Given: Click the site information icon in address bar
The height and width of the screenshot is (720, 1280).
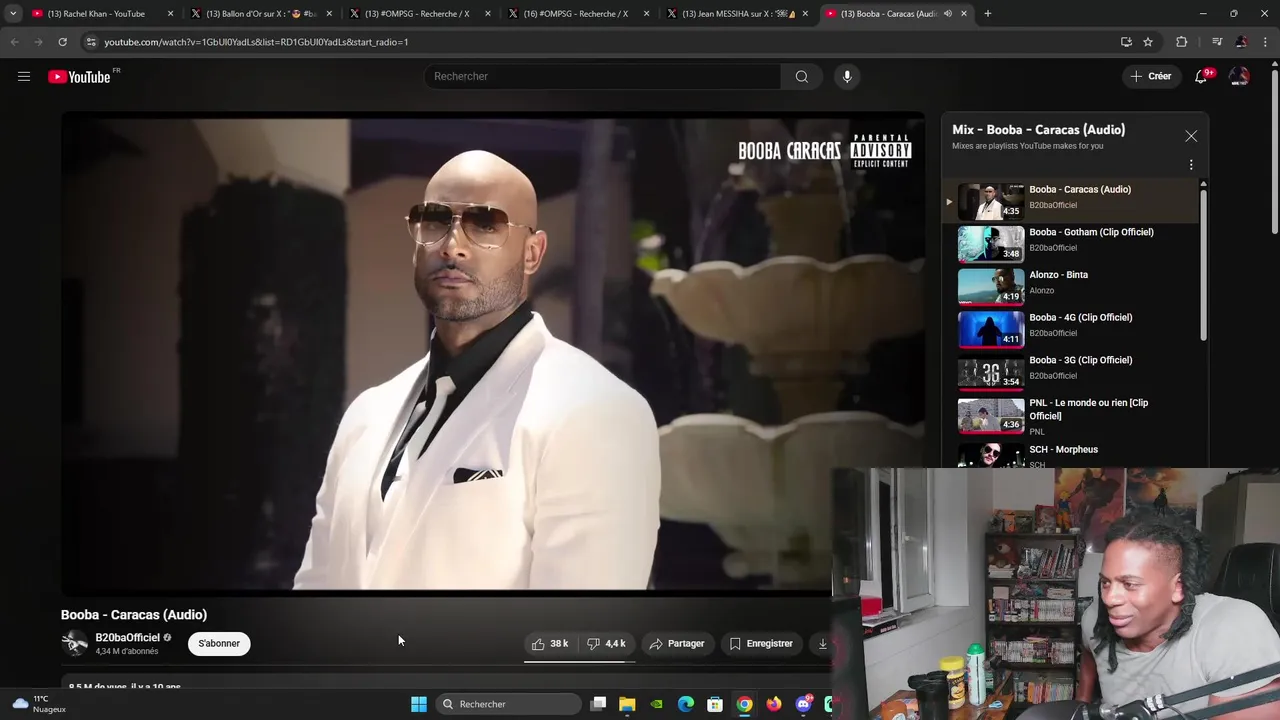Looking at the screenshot, I should pos(91,42).
